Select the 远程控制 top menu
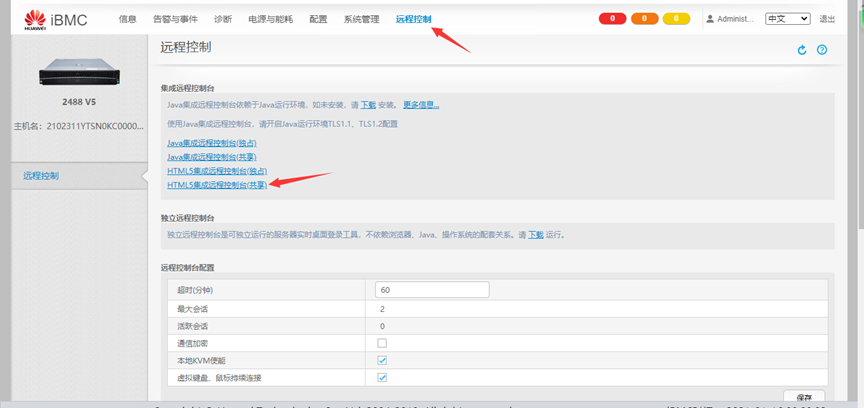 414,19
